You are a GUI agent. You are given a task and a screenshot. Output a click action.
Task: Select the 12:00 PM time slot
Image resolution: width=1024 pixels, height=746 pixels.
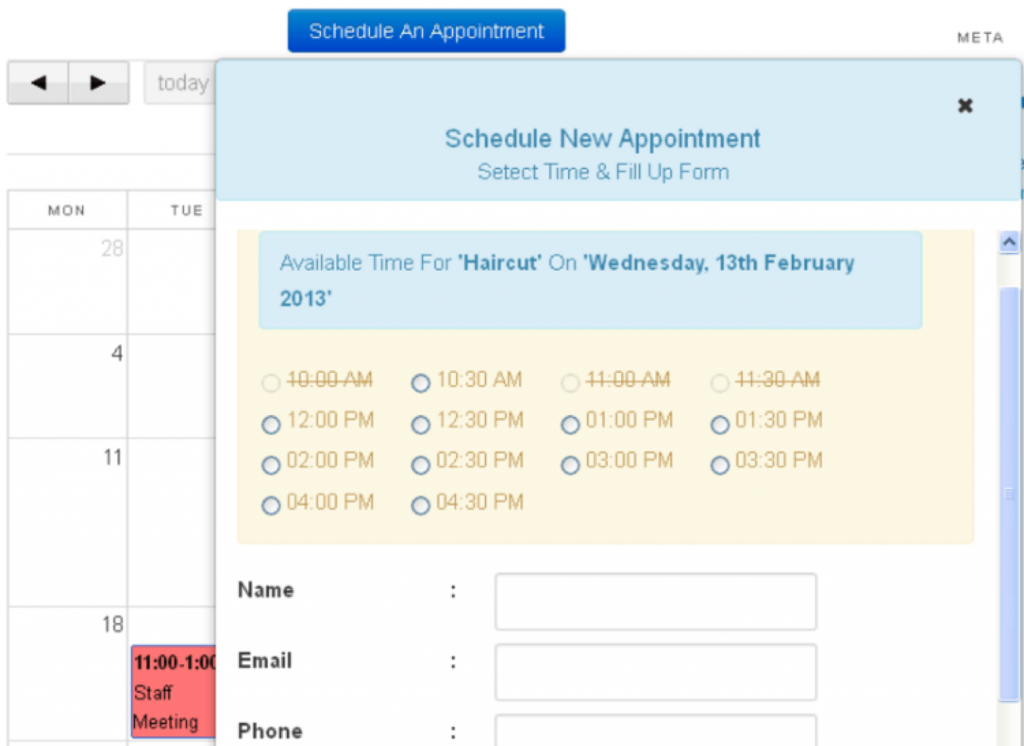click(271, 425)
